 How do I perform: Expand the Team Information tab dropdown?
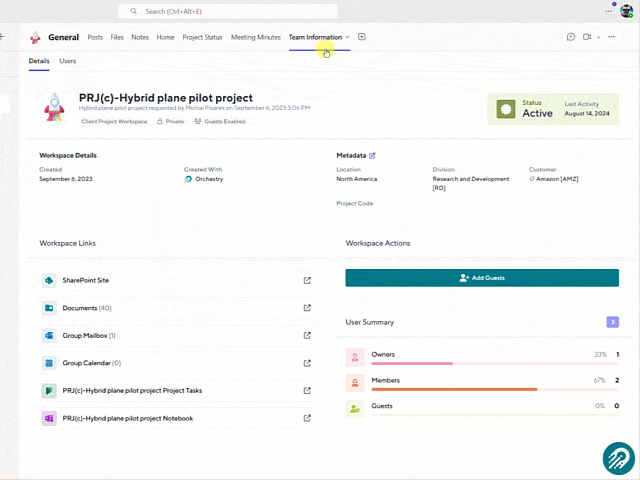(x=347, y=37)
